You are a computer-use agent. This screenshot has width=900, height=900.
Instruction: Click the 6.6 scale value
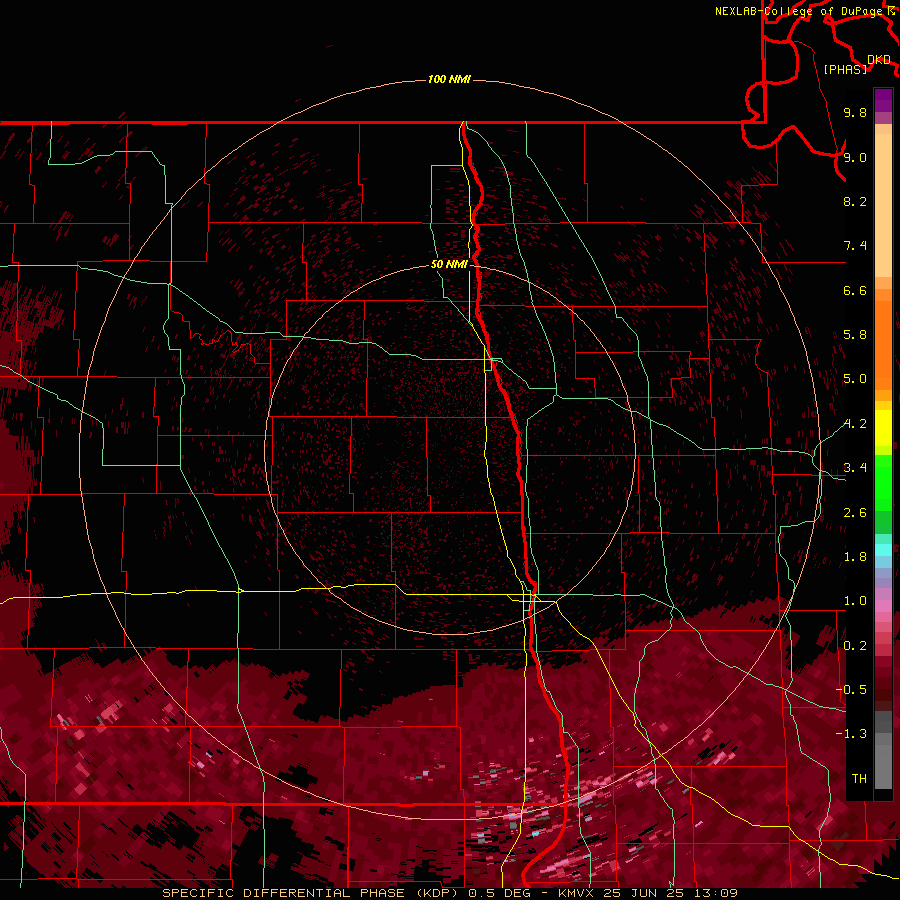point(855,290)
